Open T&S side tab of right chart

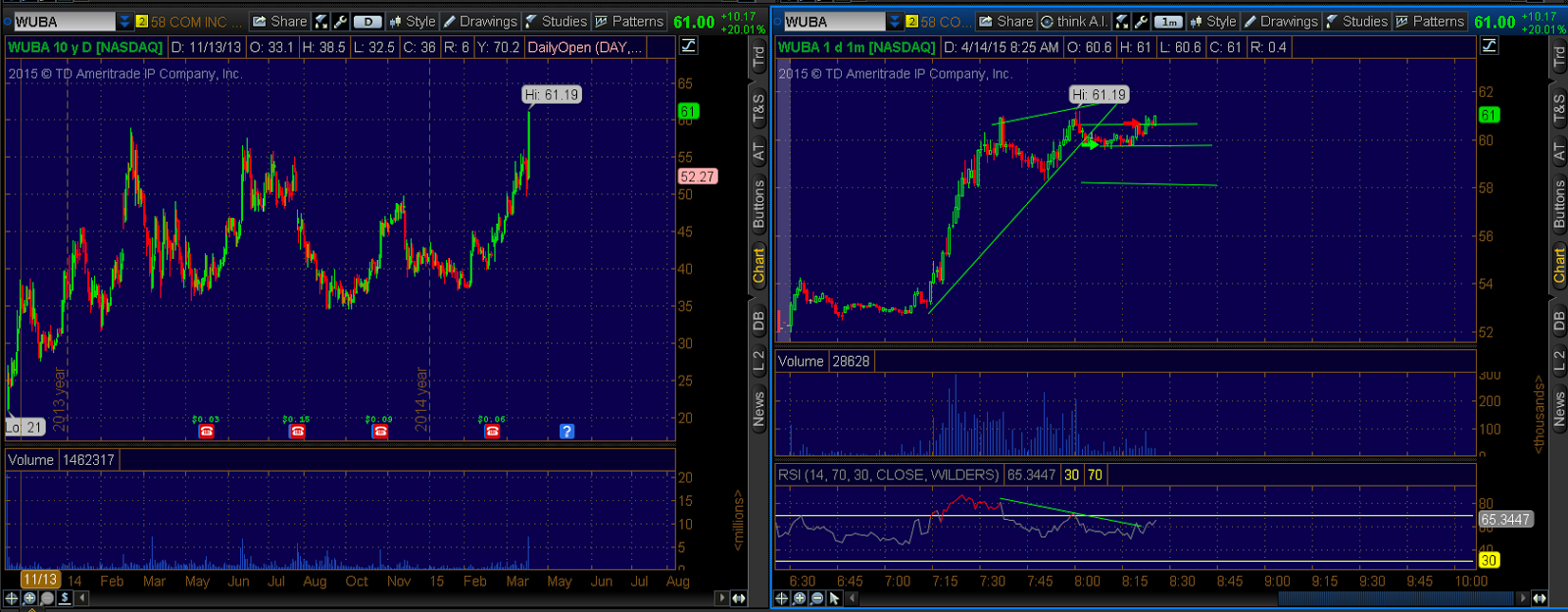click(1559, 109)
